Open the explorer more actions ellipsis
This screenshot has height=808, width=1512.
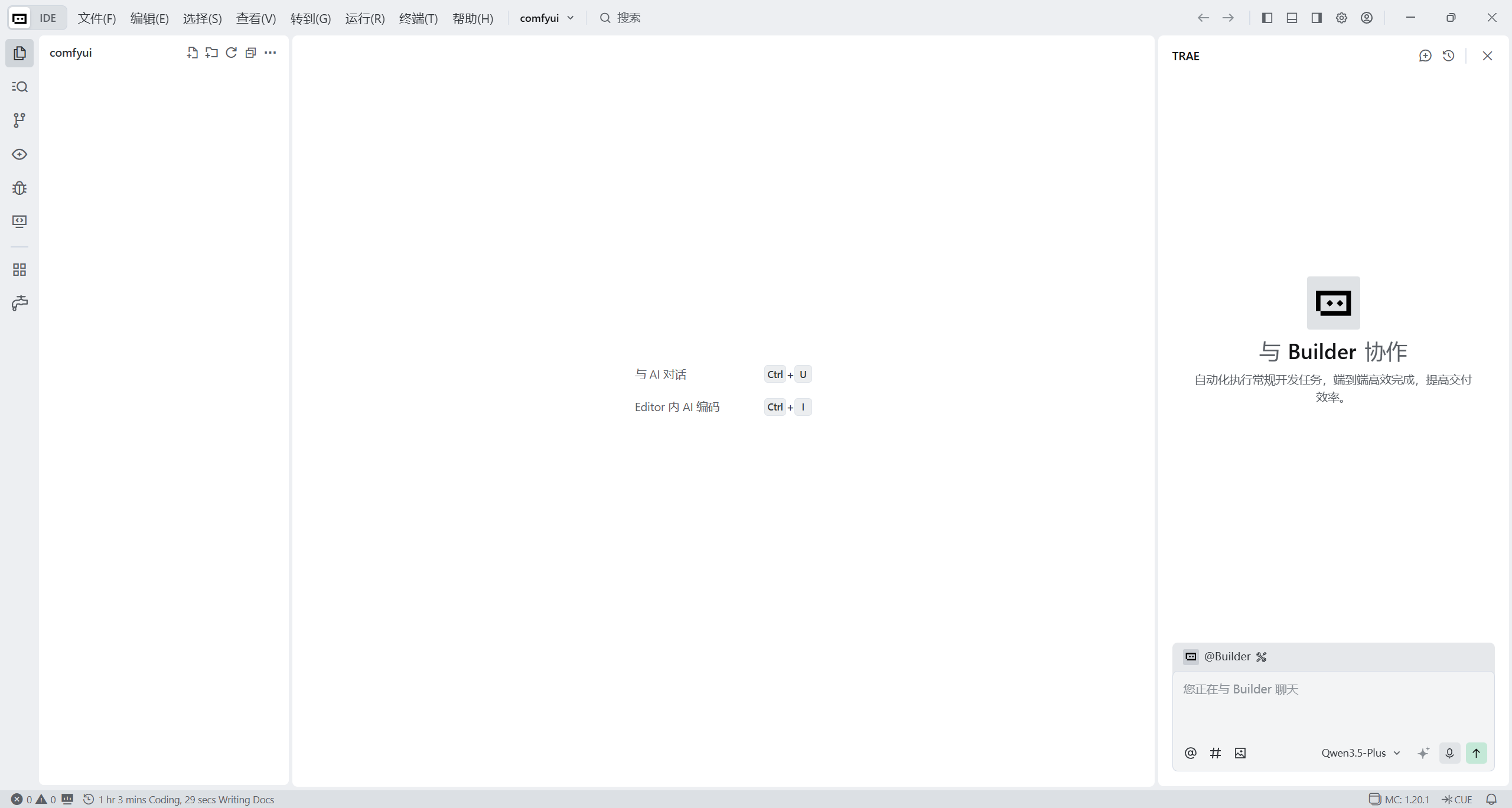pyautogui.click(x=270, y=53)
